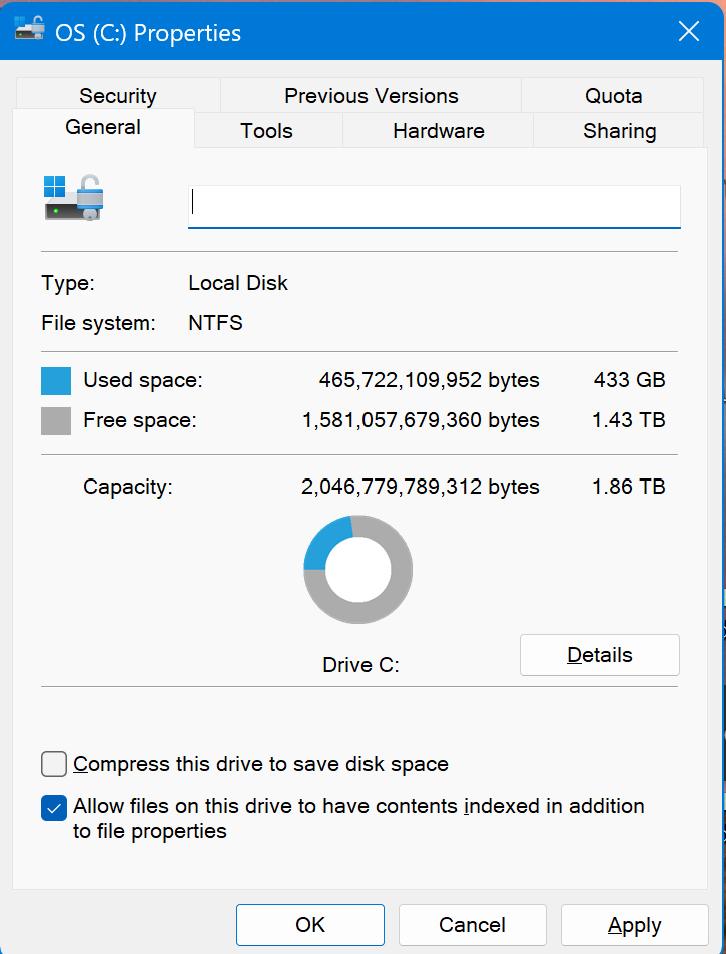
Task: Click the drive icon in the title bar
Action: 30,30
